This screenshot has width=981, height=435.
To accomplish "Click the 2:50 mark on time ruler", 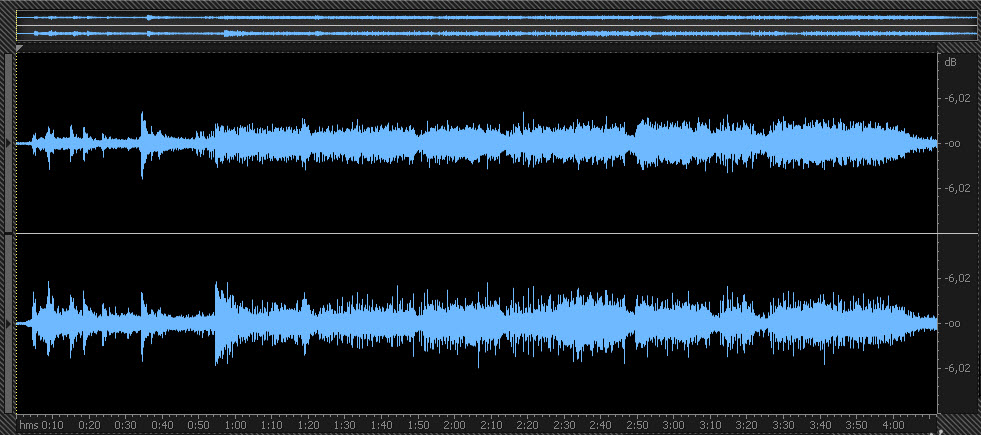I will [x=638, y=425].
